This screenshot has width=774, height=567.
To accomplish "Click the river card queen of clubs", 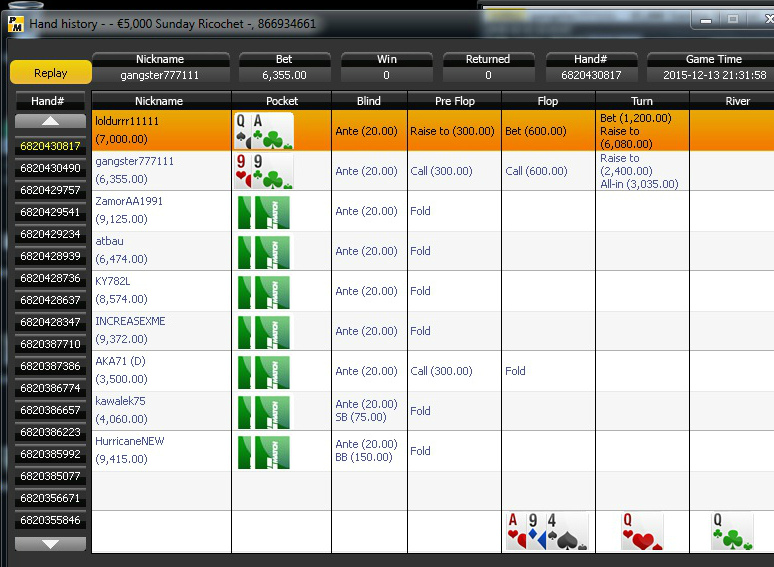I will tap(733, 531).
